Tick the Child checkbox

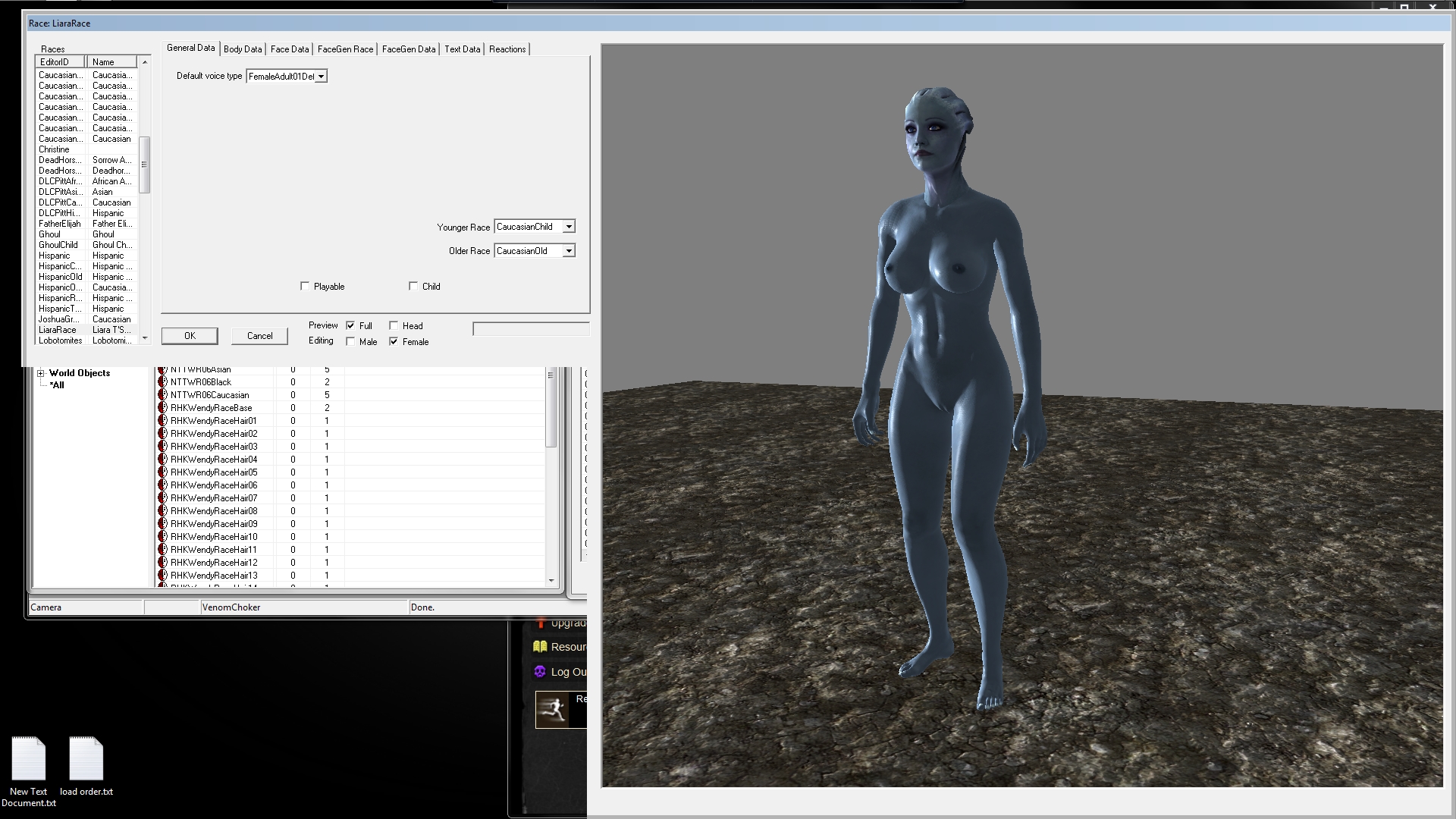coord(413,286)
